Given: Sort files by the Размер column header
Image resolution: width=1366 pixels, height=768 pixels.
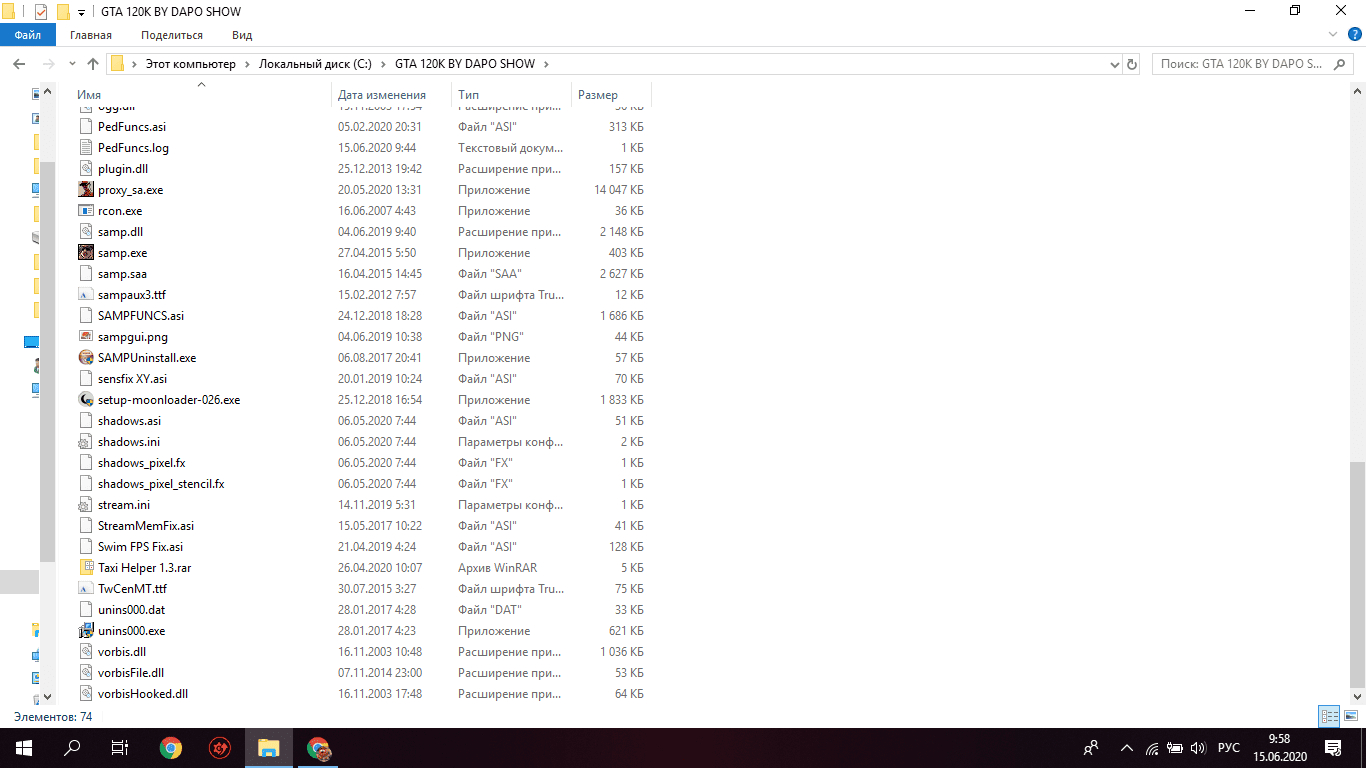Looking at the screenshot, I should pos(598,95).
